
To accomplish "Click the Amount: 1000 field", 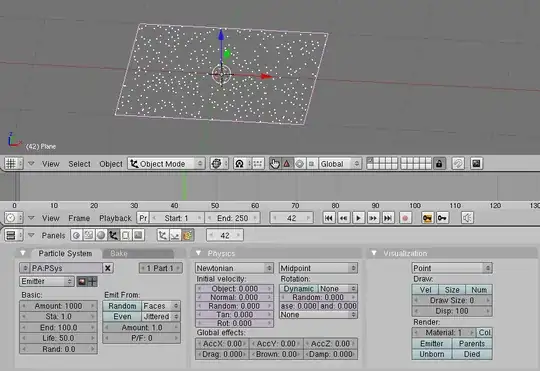I will (58, 306).
